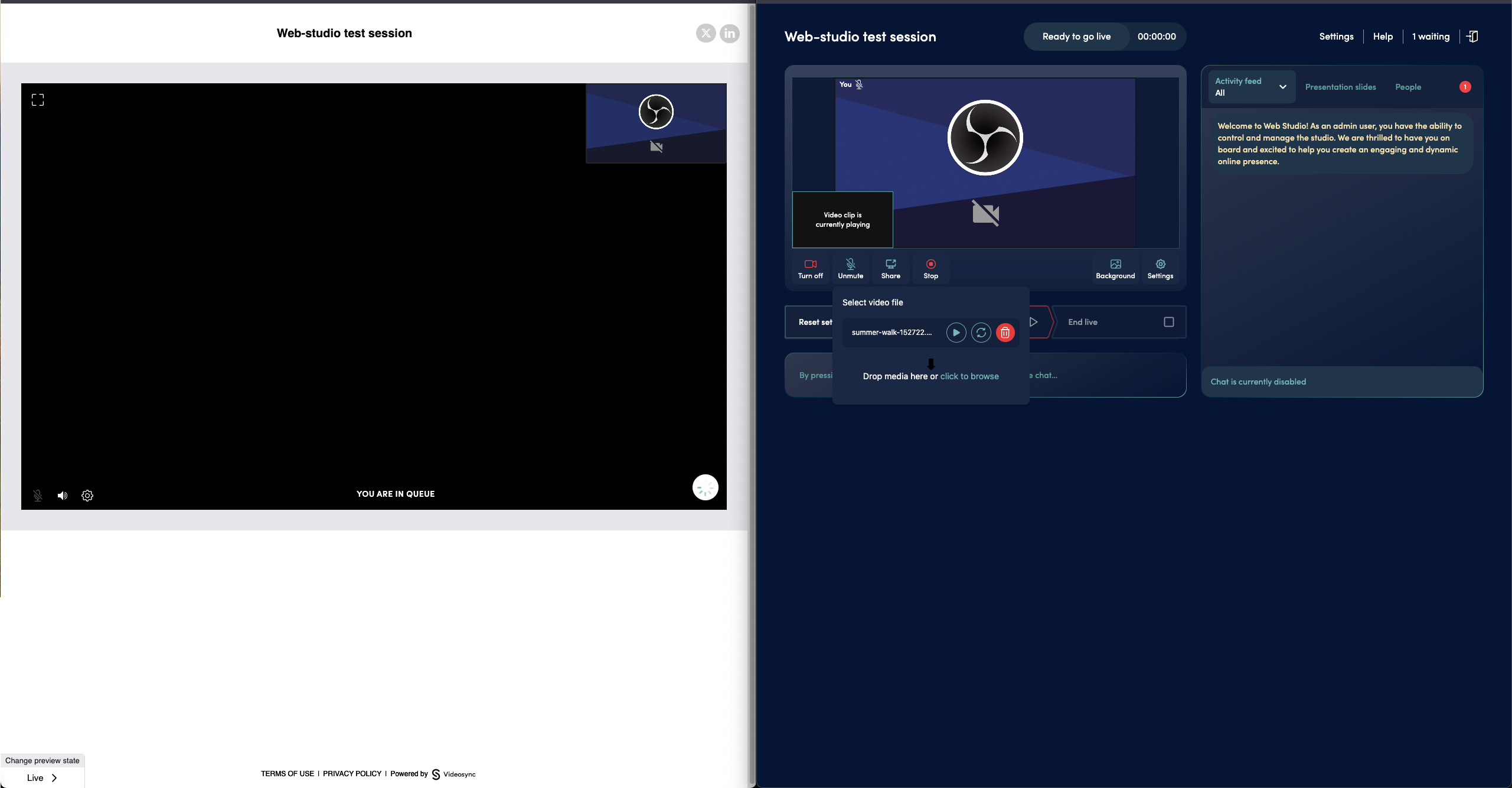Toggle the viewer's speaker volume icon
The height and width of the screenshot is (788, 1512).
(63, 496)
